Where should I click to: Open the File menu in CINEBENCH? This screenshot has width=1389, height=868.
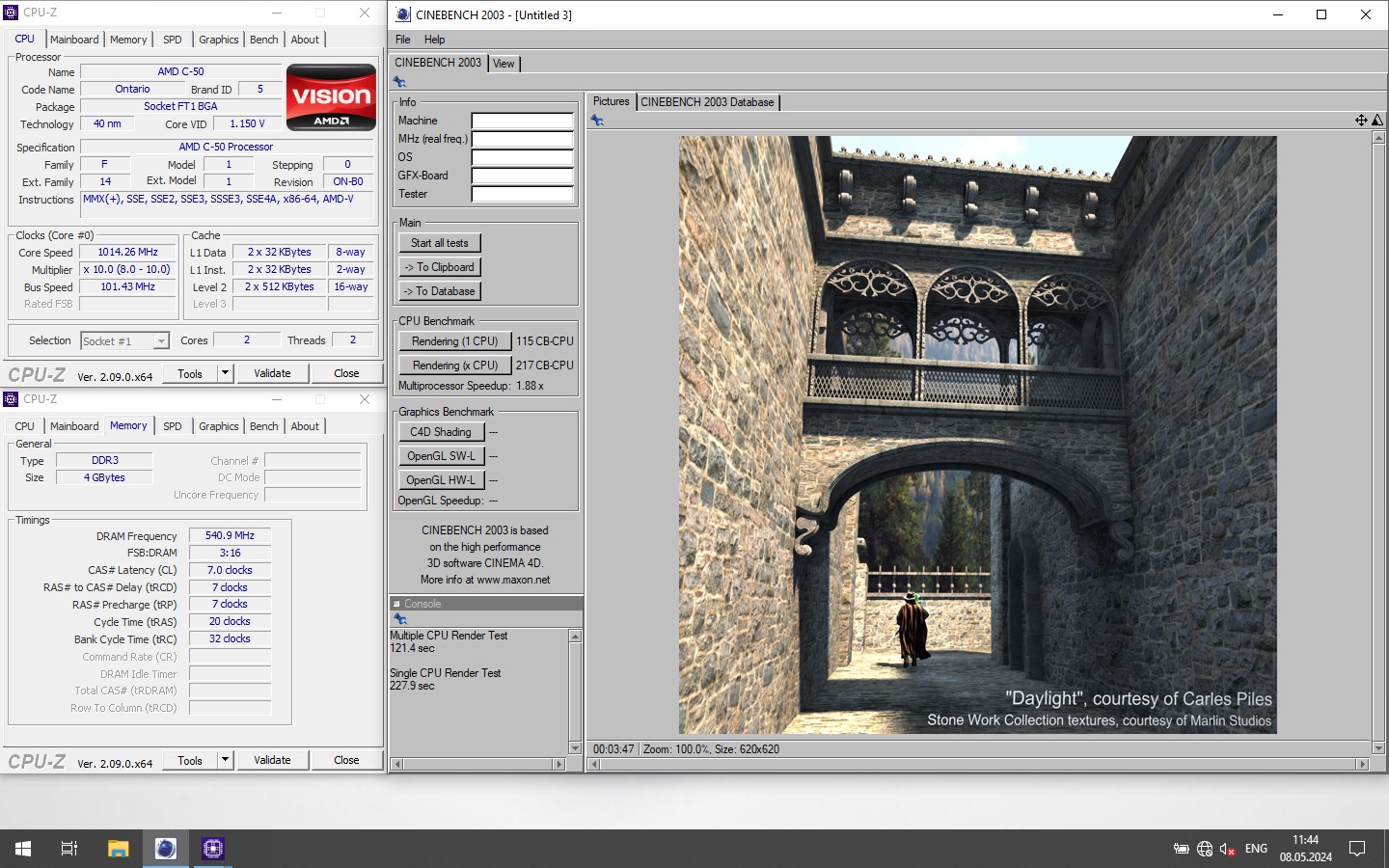403,40
